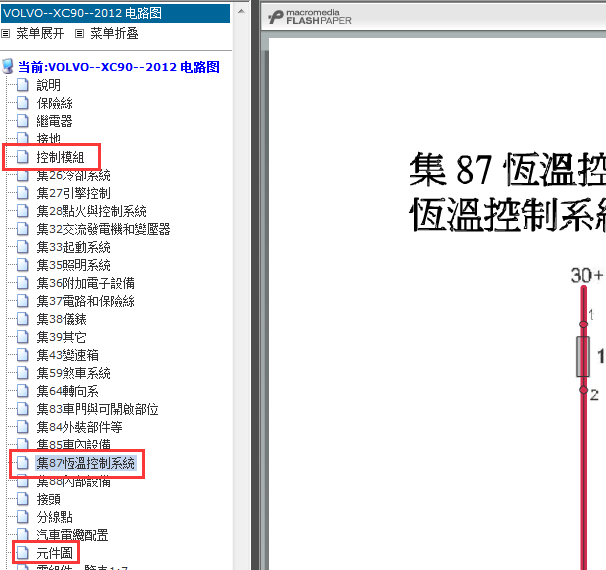The height and width of the screenshot is (570, 606).
Task: Open the 汽車電纜配置 tree item
Action: coord(72,535)
